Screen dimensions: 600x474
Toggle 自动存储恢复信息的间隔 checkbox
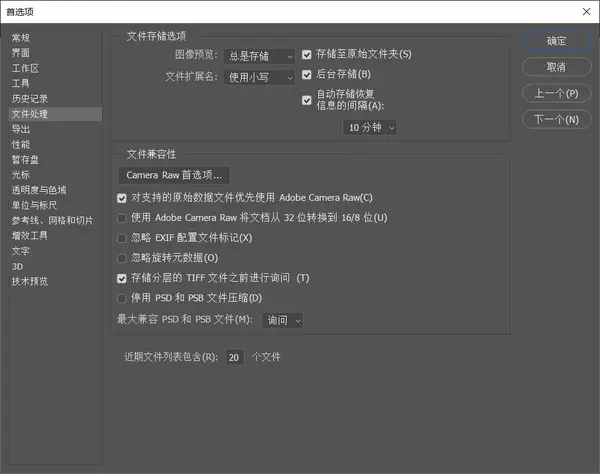click(307, 101)
